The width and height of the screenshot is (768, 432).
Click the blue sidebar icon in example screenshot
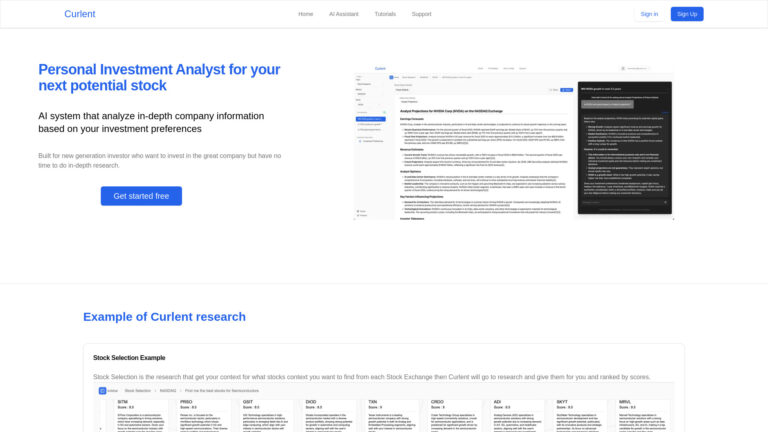point(102,391)
